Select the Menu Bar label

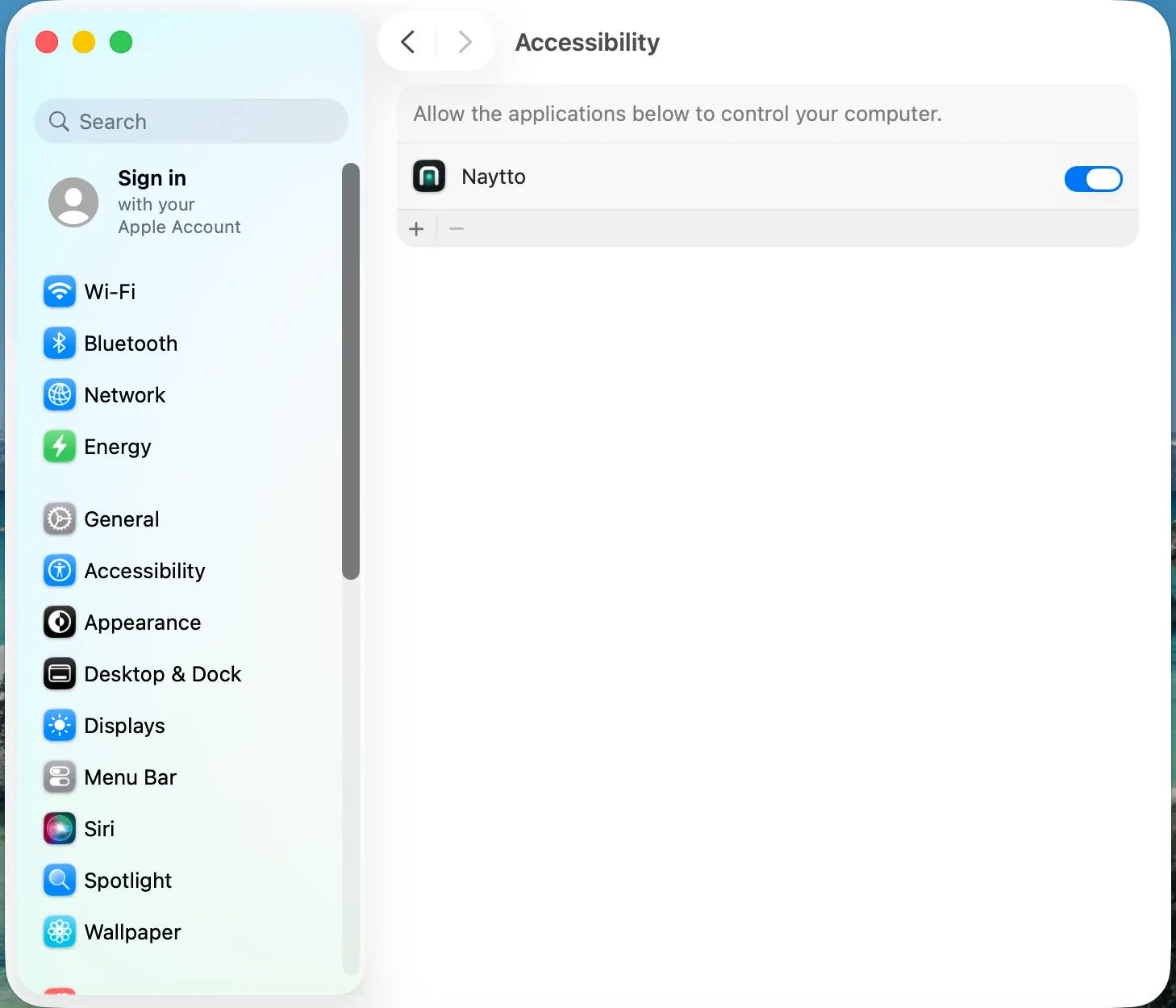point(131,777)
